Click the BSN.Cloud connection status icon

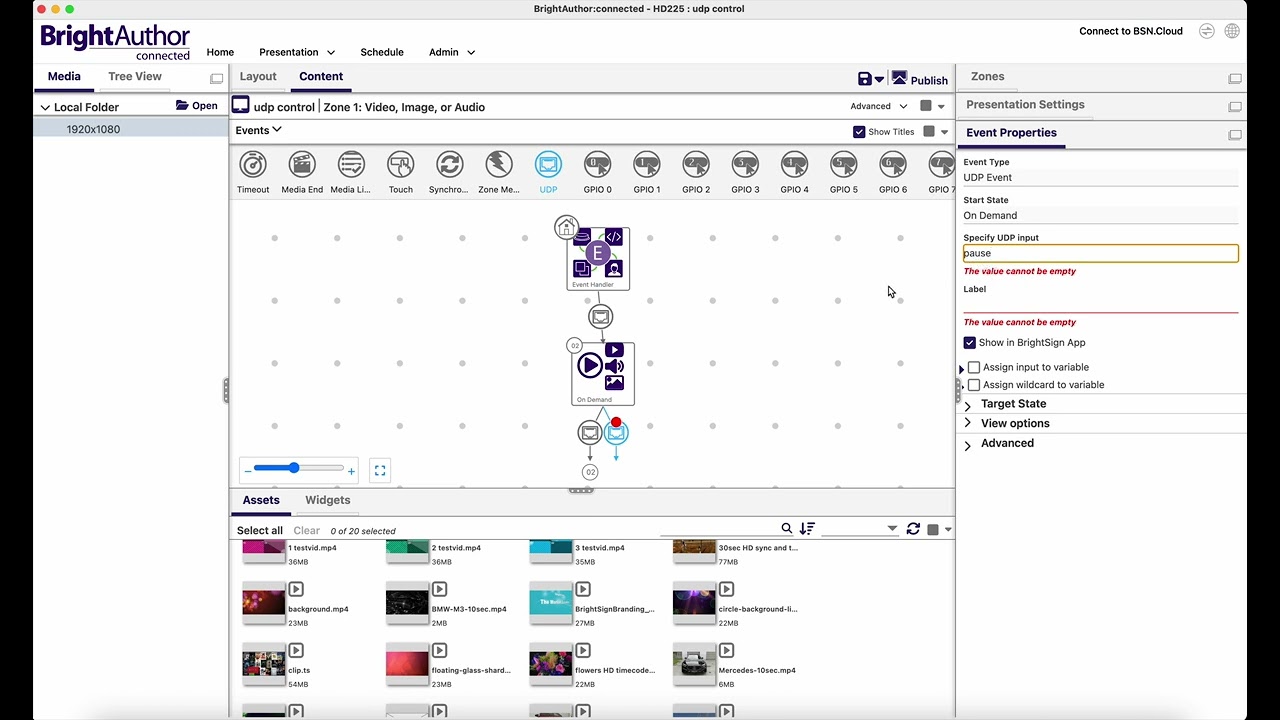click(x=1207, y=31)
